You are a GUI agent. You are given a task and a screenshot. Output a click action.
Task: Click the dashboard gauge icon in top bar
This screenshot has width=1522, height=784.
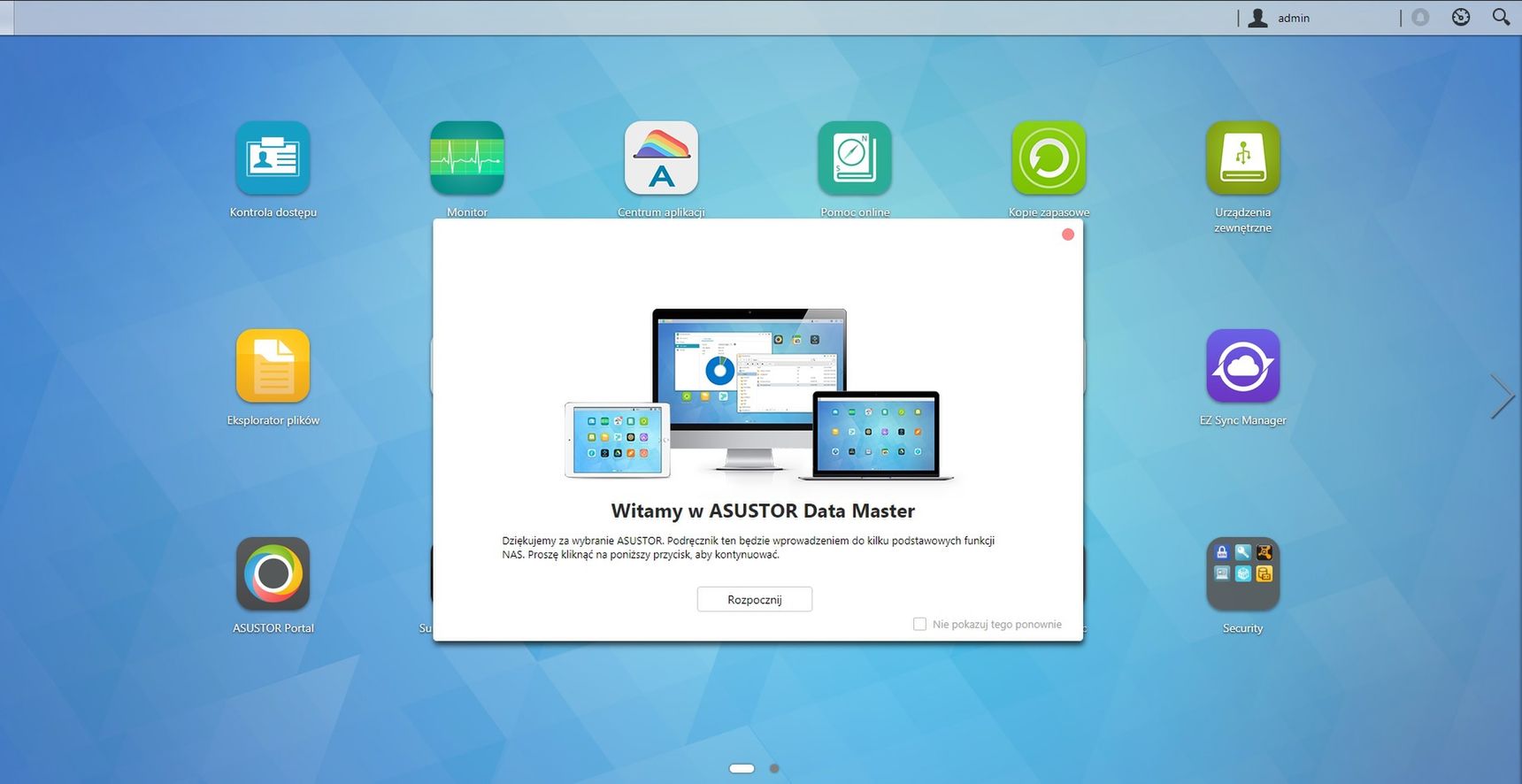click(1461, 17)
